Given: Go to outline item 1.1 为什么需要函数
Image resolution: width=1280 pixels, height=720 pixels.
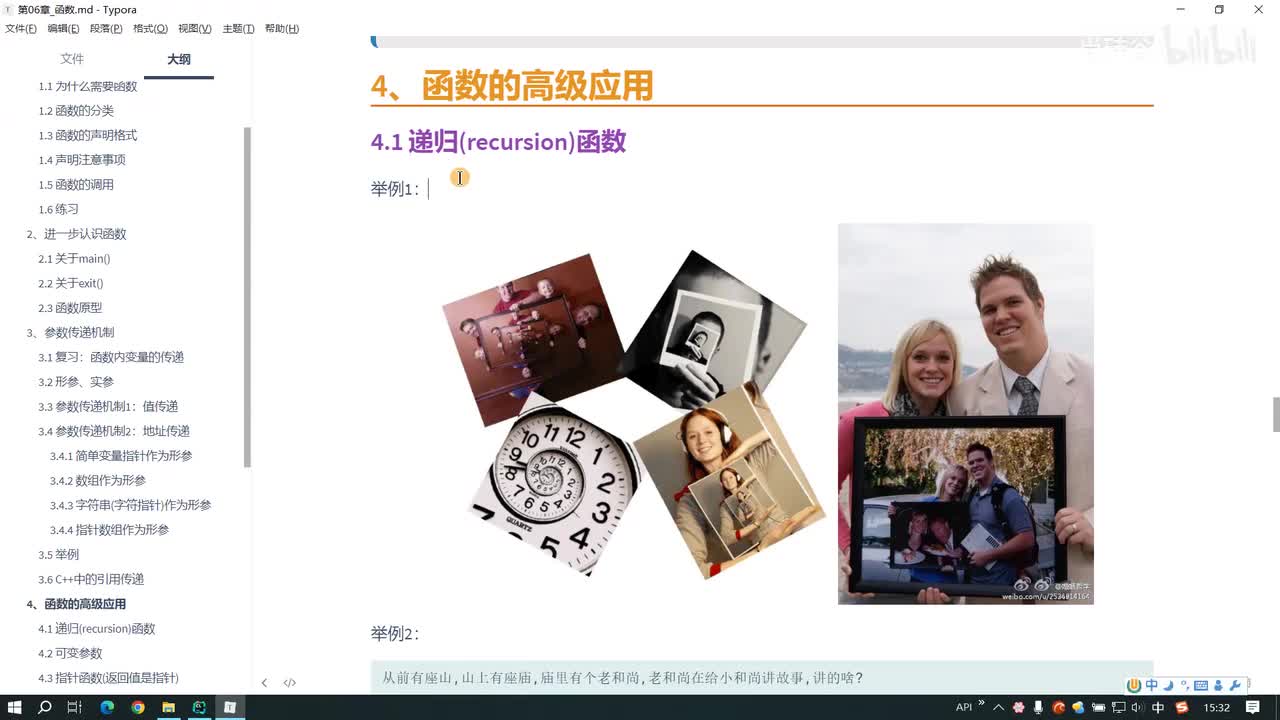Looking at the screenshot, I should point(88,86).
